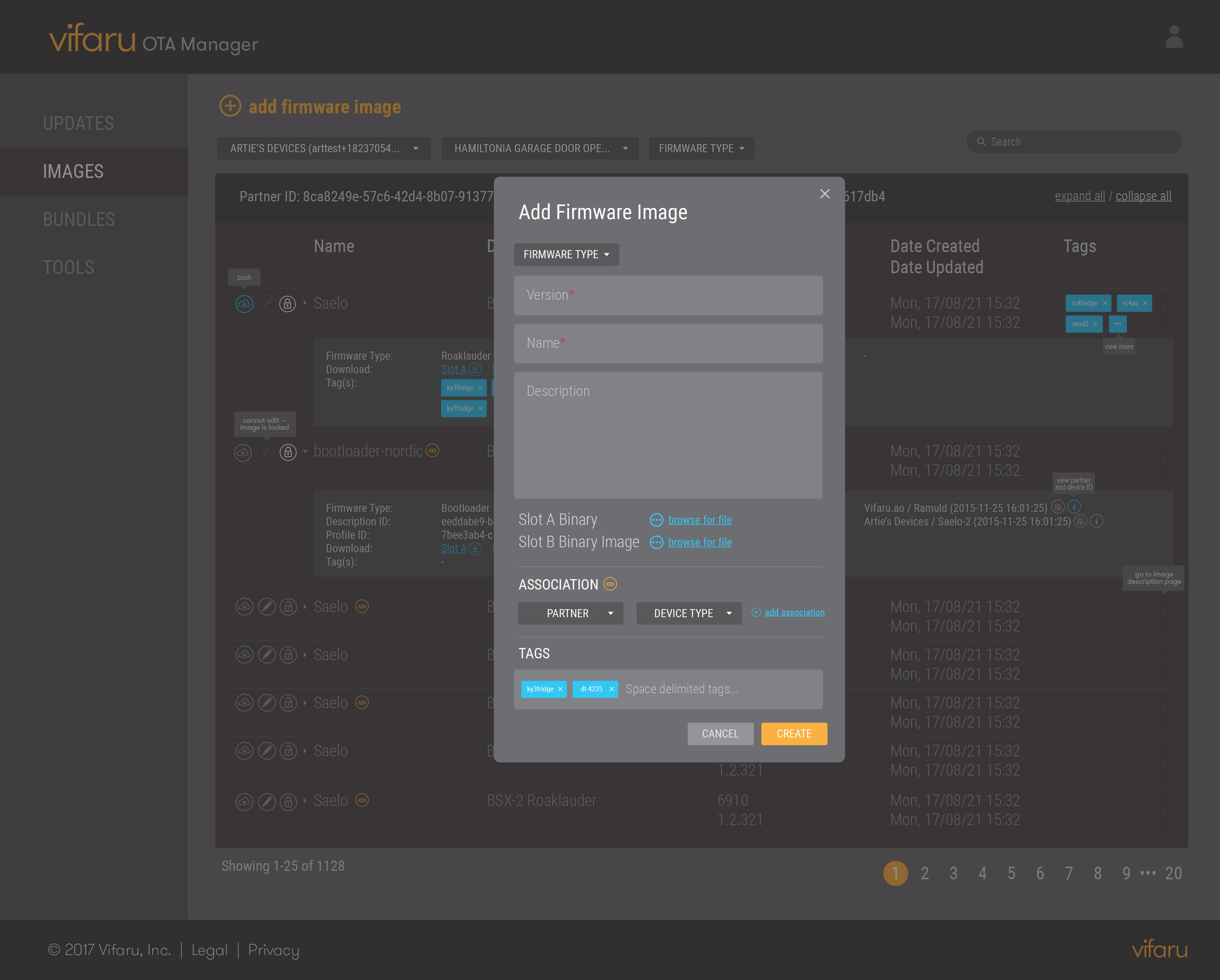1220x980 pixels.
Task: Toggle the collapse all view option
Action: 1143,195
